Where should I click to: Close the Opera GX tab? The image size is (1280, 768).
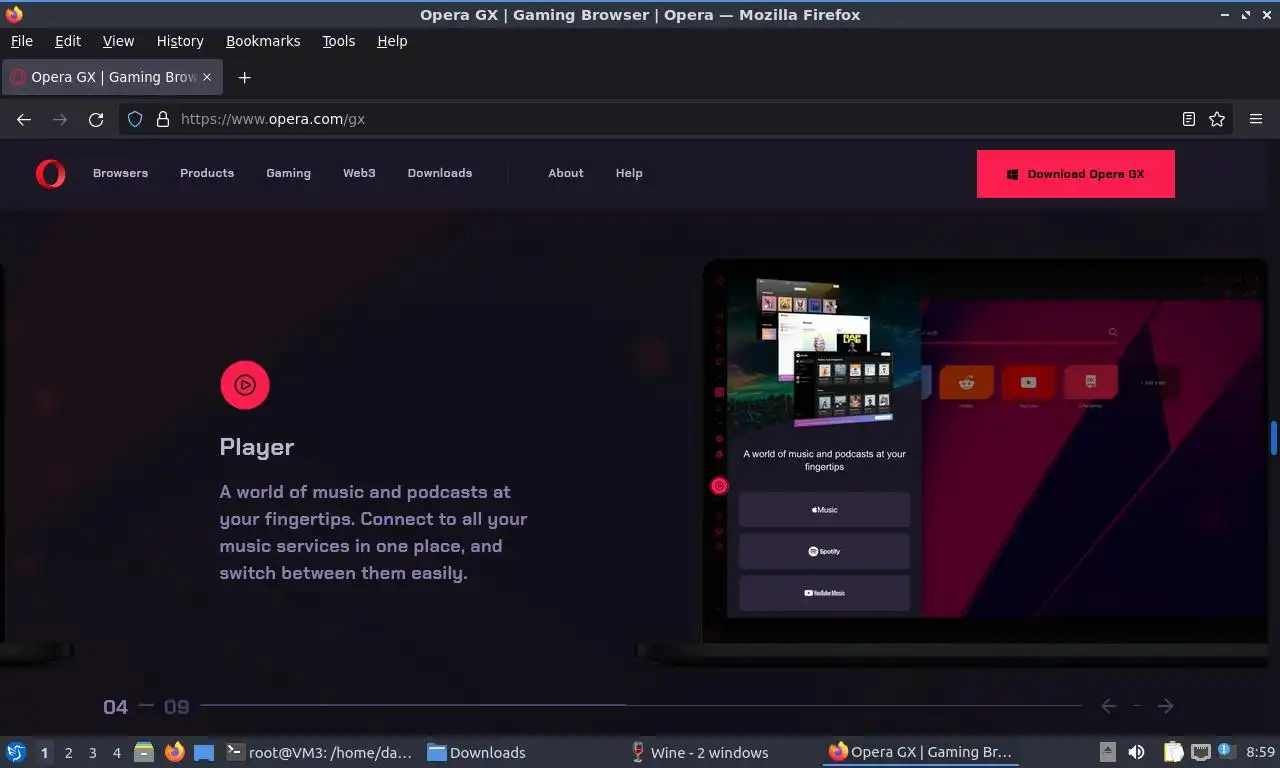click(207, 77)
